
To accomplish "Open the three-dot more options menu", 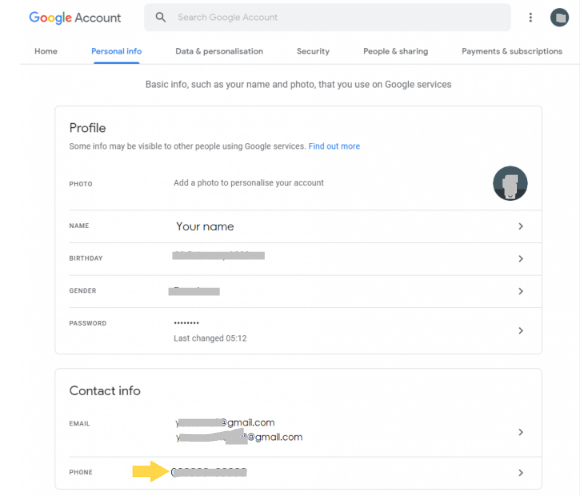I will click(530, 17).
